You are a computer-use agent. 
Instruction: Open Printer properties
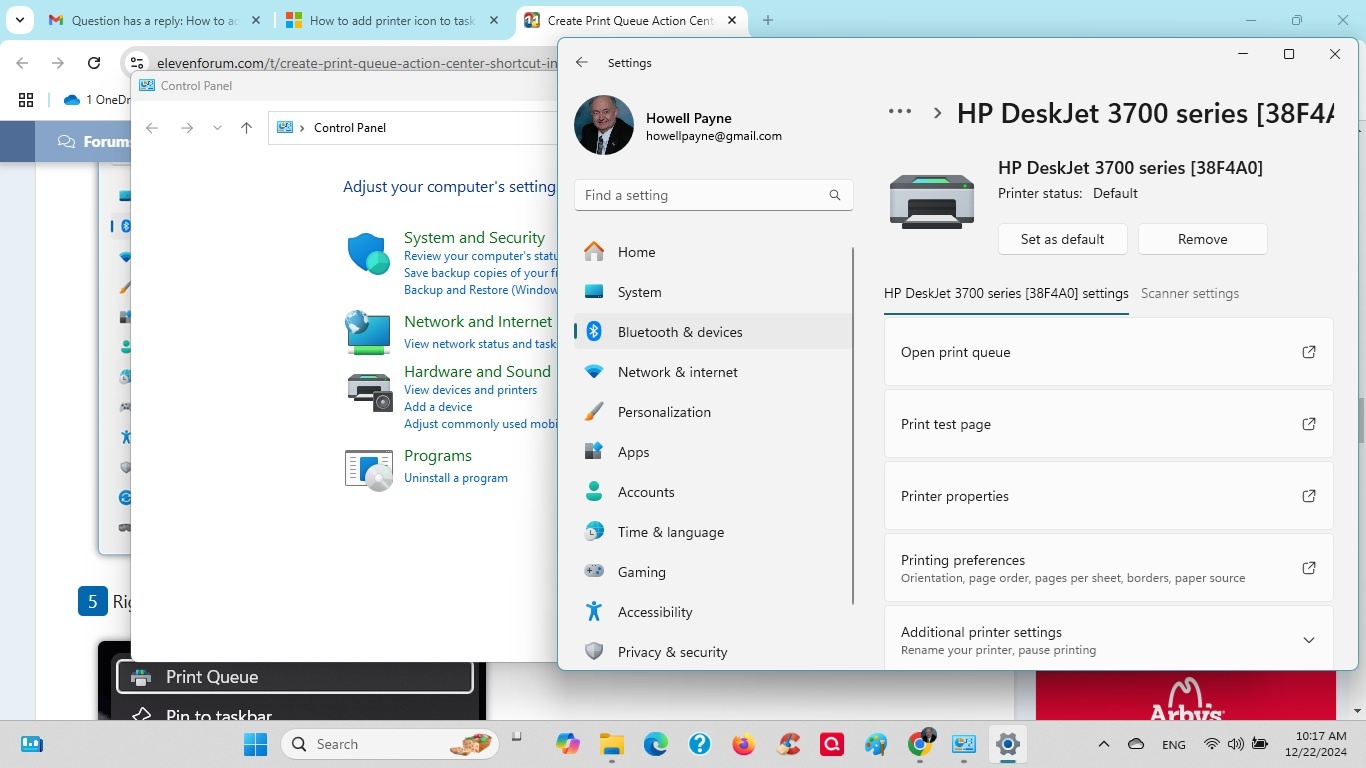point(1109,496)
